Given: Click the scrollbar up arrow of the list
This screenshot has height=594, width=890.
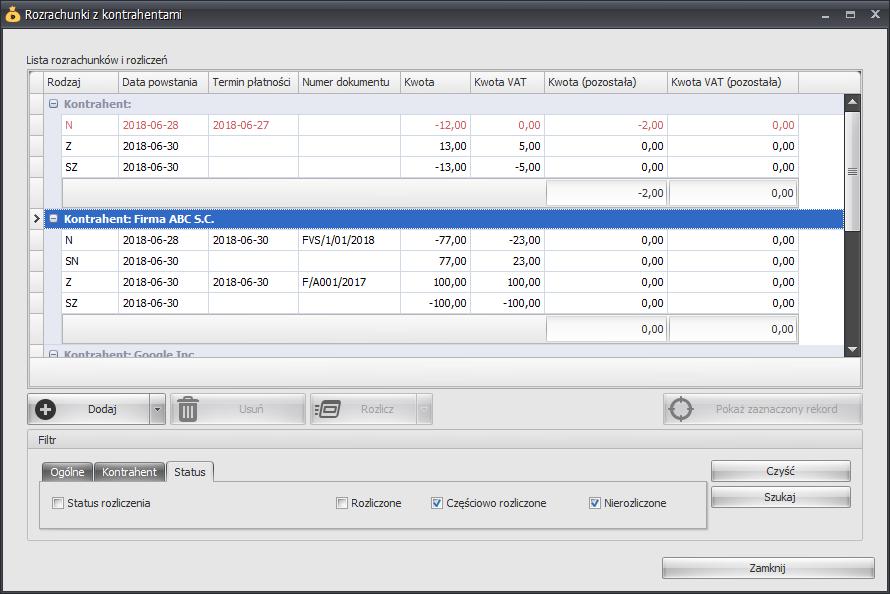Looking at the screenshot, I should 852,102.
